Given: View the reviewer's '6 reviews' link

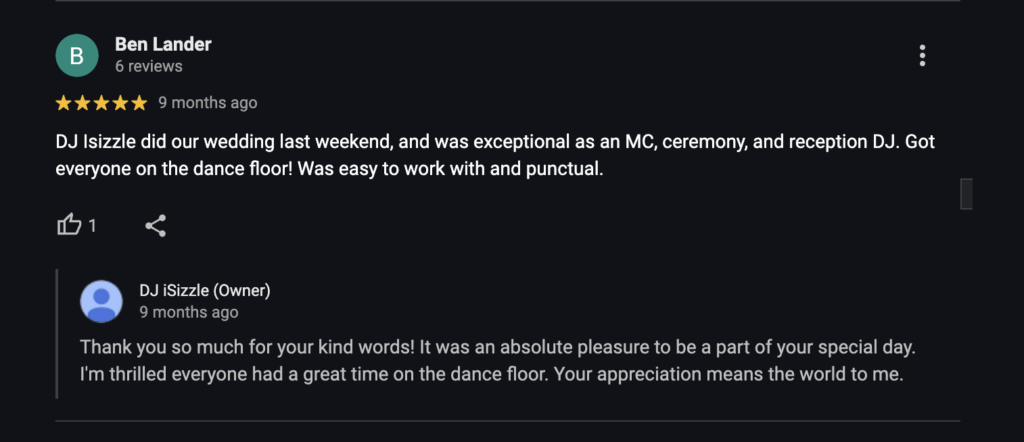Looking at the screenshot, I should coord(149,67).
